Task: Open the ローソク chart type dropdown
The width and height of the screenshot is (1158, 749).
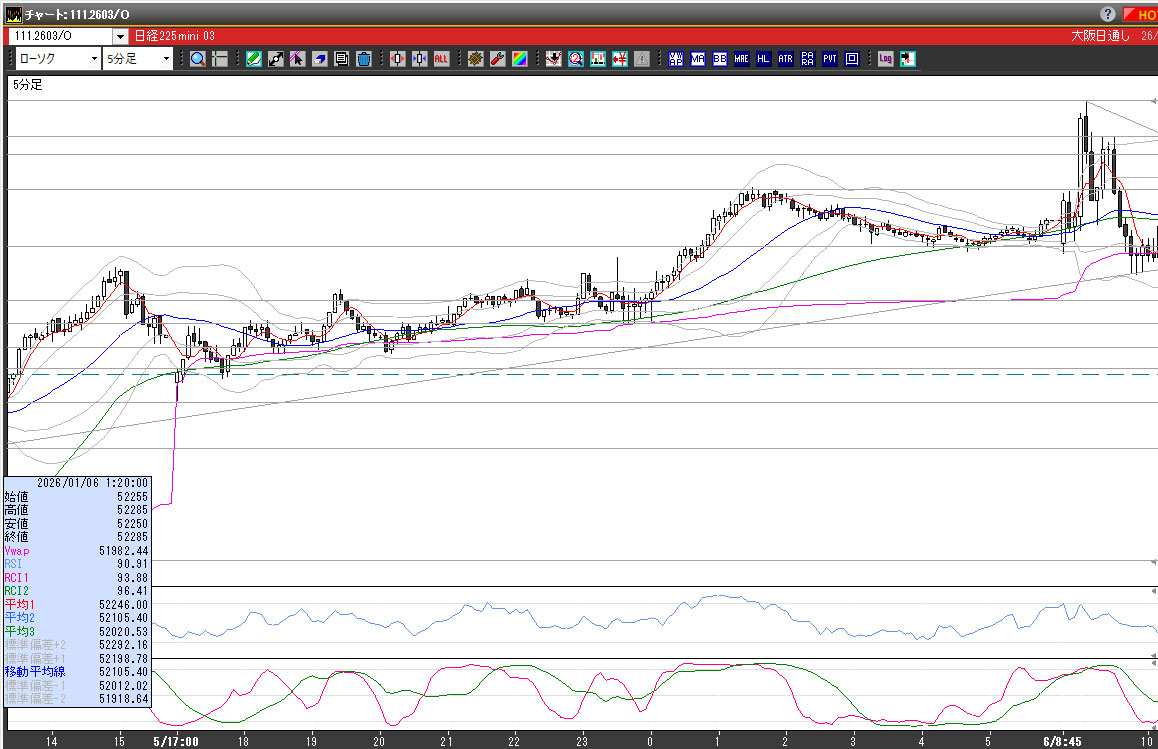Action: pos(94,59)
